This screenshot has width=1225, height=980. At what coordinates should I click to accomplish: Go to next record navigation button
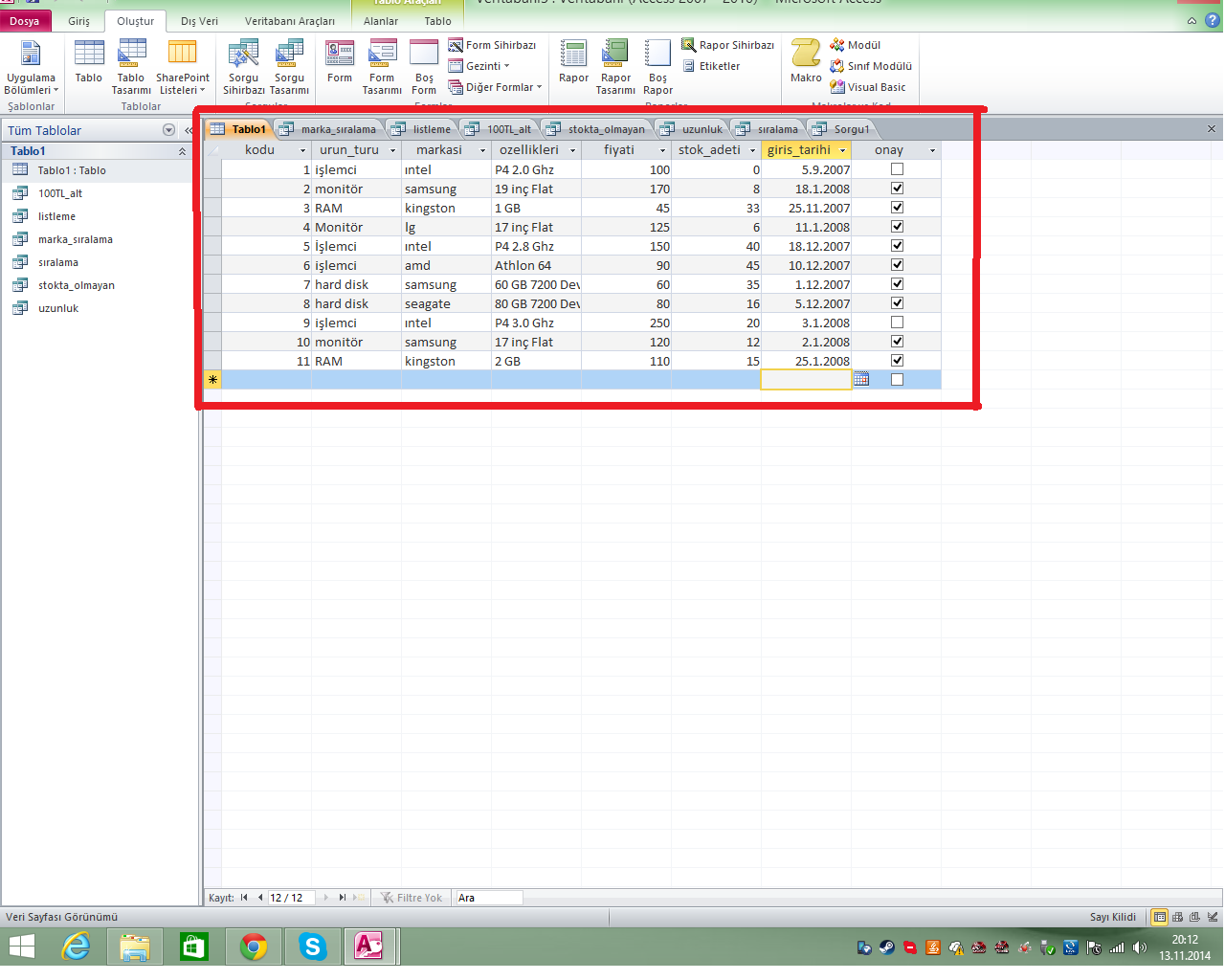pyautogui.click(x=326, y=898)
